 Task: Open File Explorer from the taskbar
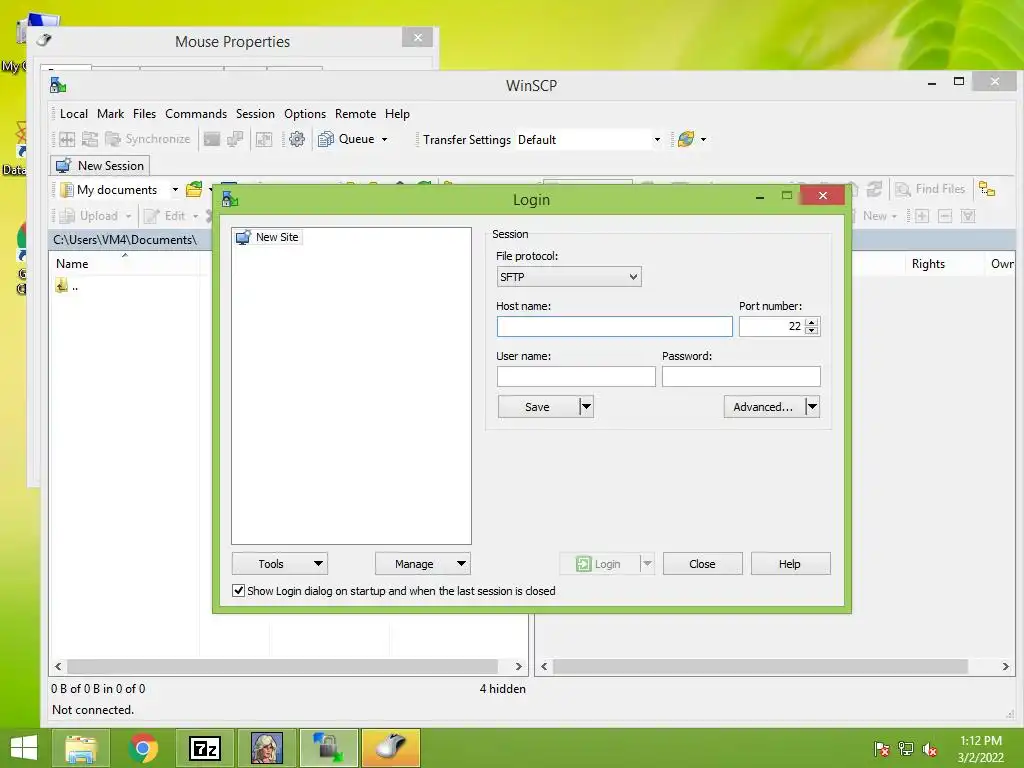pos(81,748)
